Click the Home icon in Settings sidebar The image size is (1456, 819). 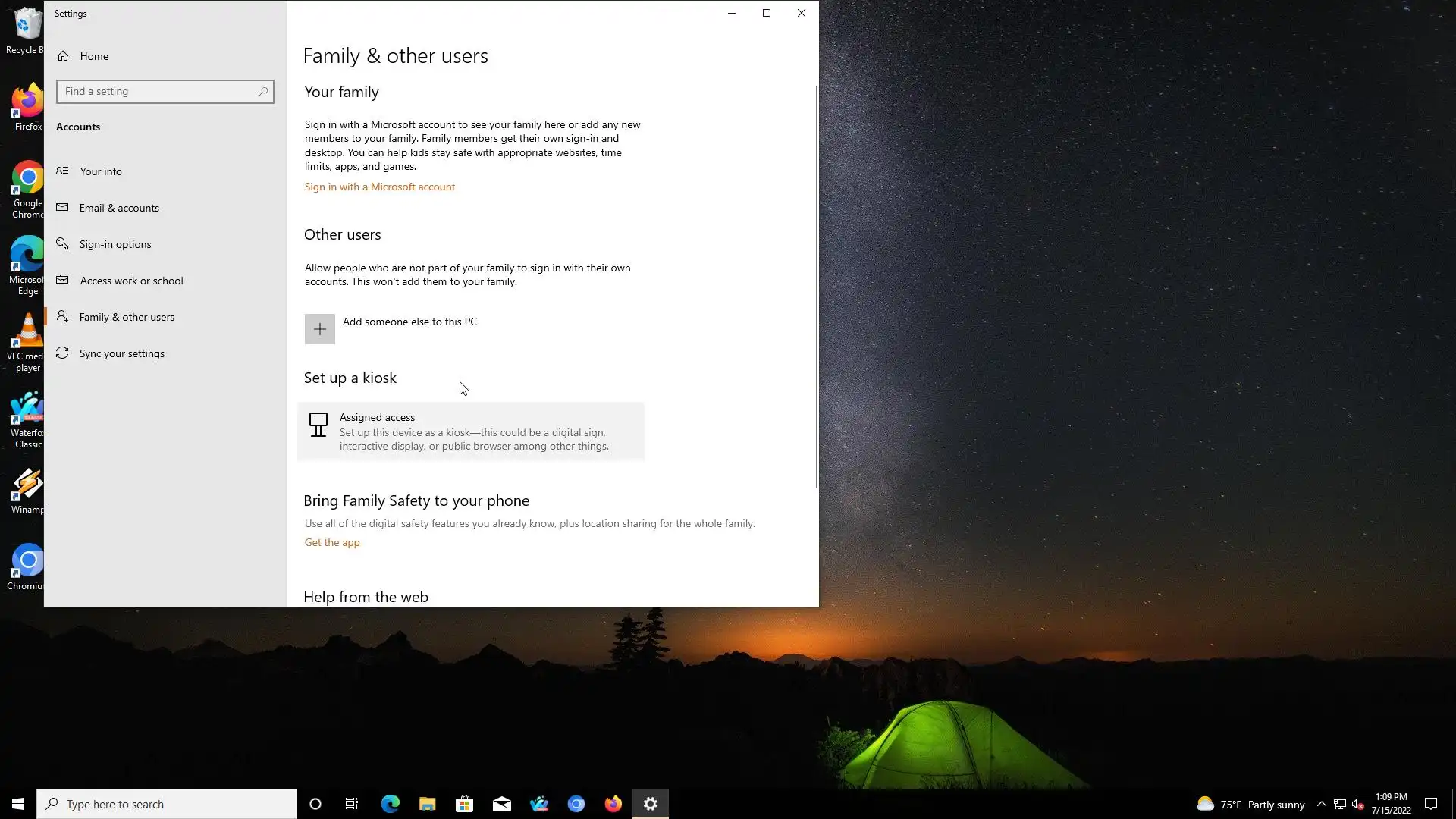[x=63, y=56]
